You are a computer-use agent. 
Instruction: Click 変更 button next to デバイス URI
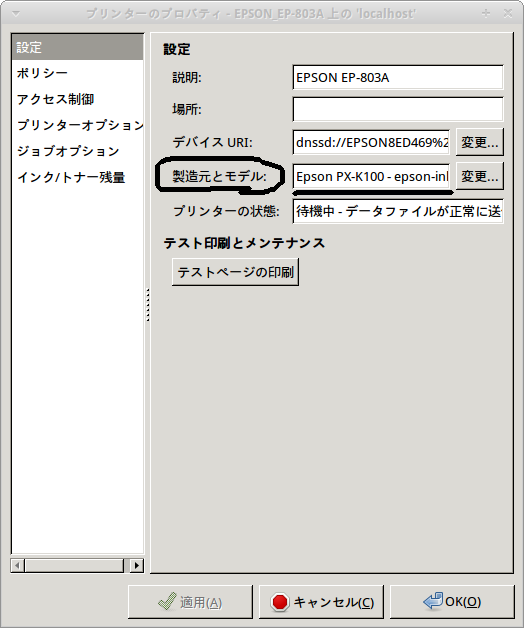pos(480,142)
